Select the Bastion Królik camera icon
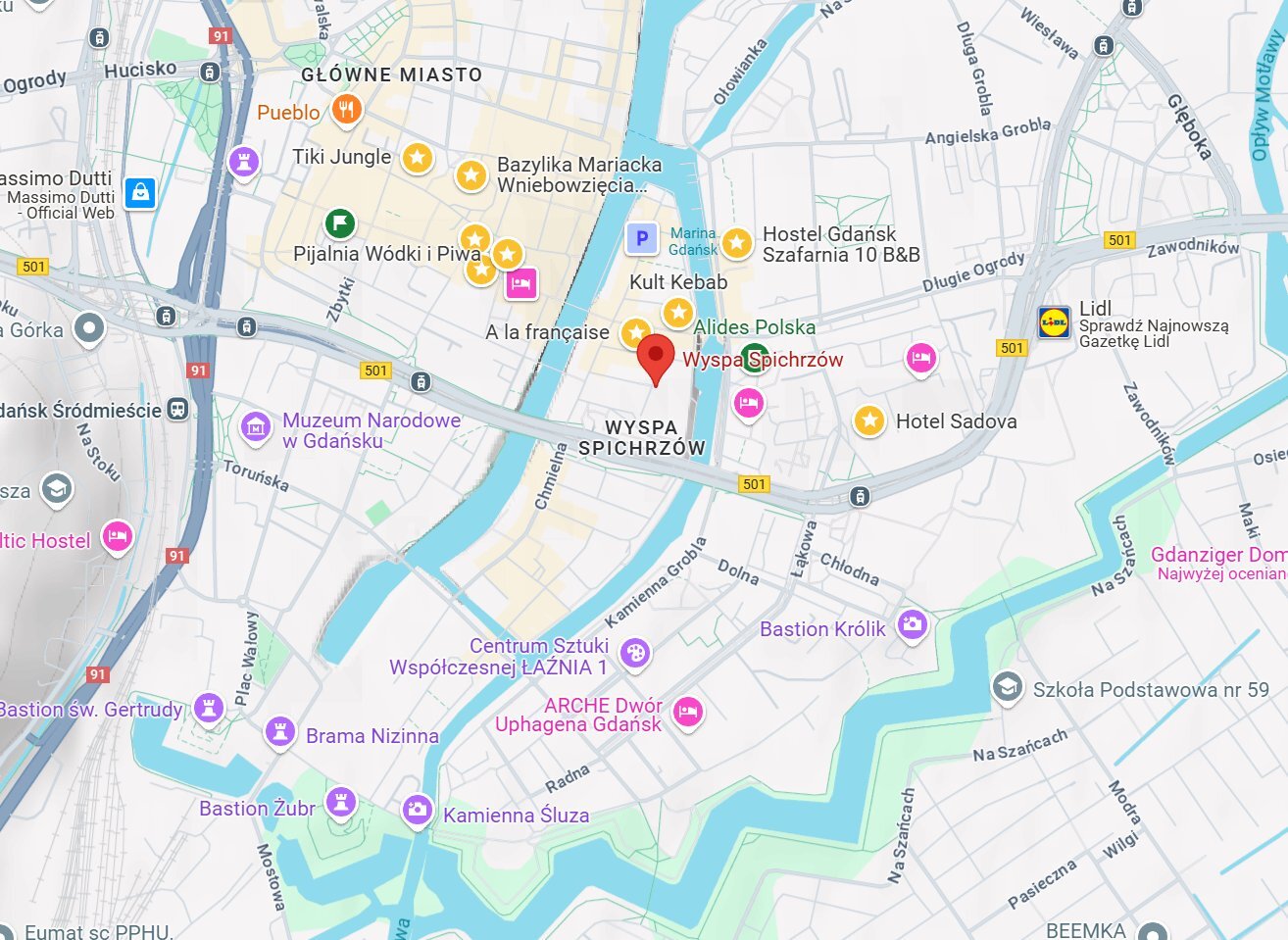The height and width of the screenshot is (940, 1288). tap(913, 624)
